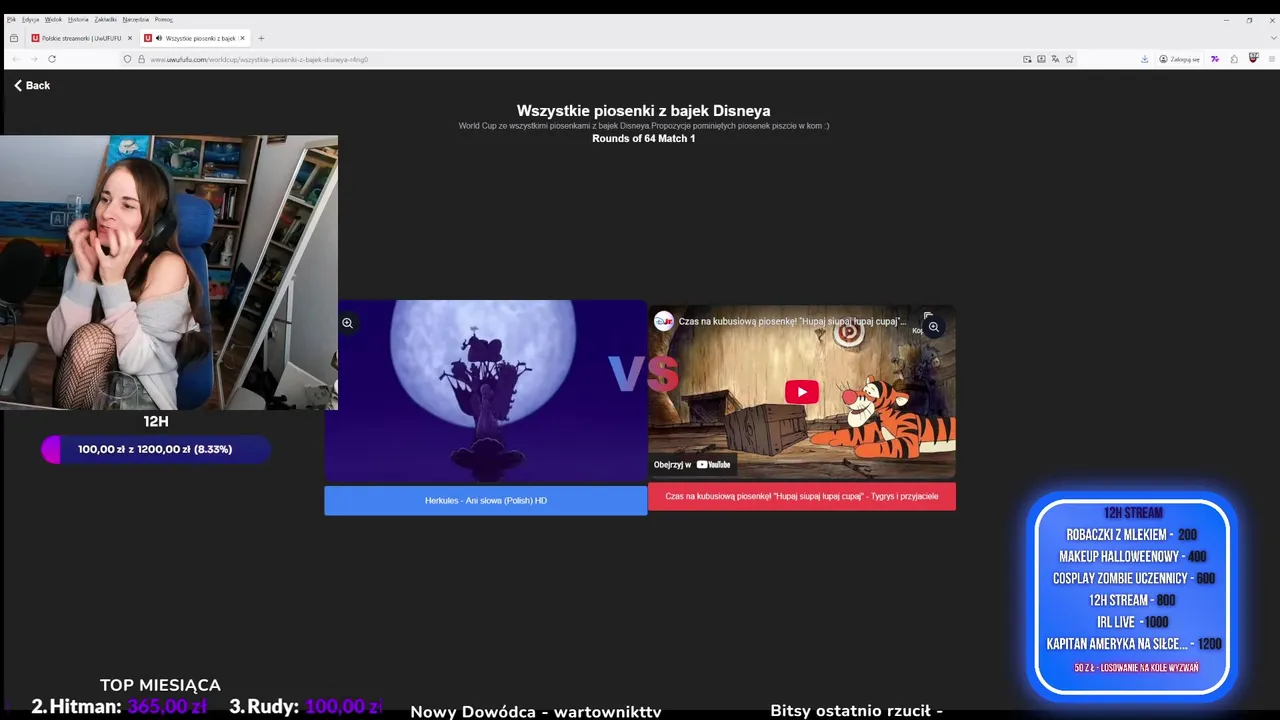This screenshot has width=1280, height=720.
Task: Click the Herkules moon image thumbnail
Action: [x=486, y=392]
